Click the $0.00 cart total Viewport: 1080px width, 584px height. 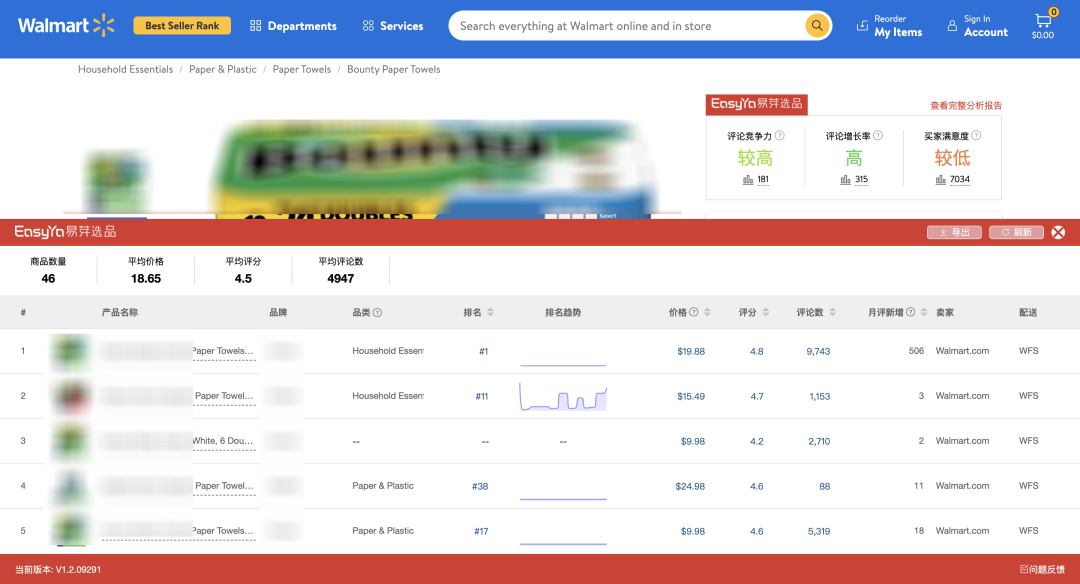pos(1043,35)
